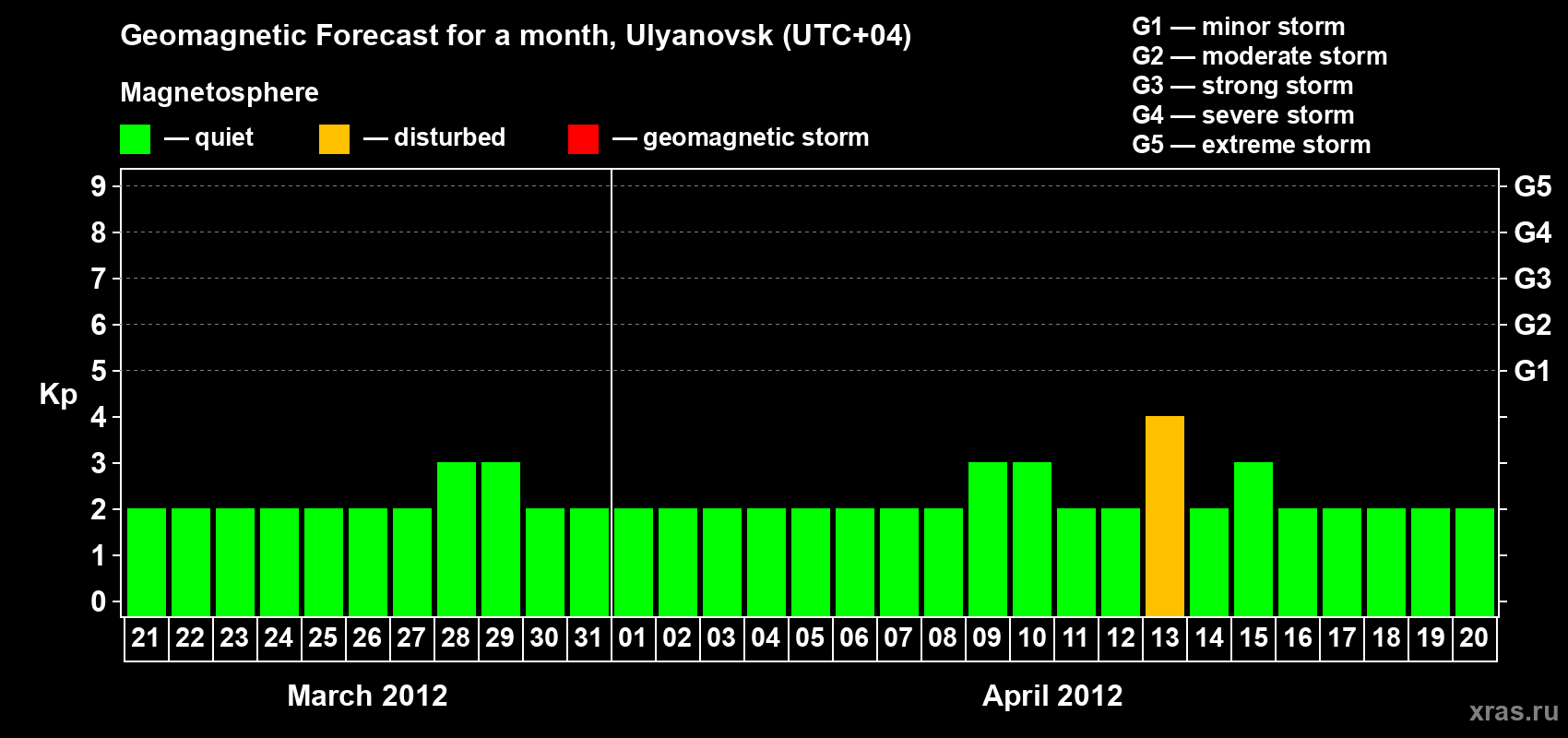The image size is (1568, 738).
Task: Click the date cell 31 in March
Action: pos(589,638)
